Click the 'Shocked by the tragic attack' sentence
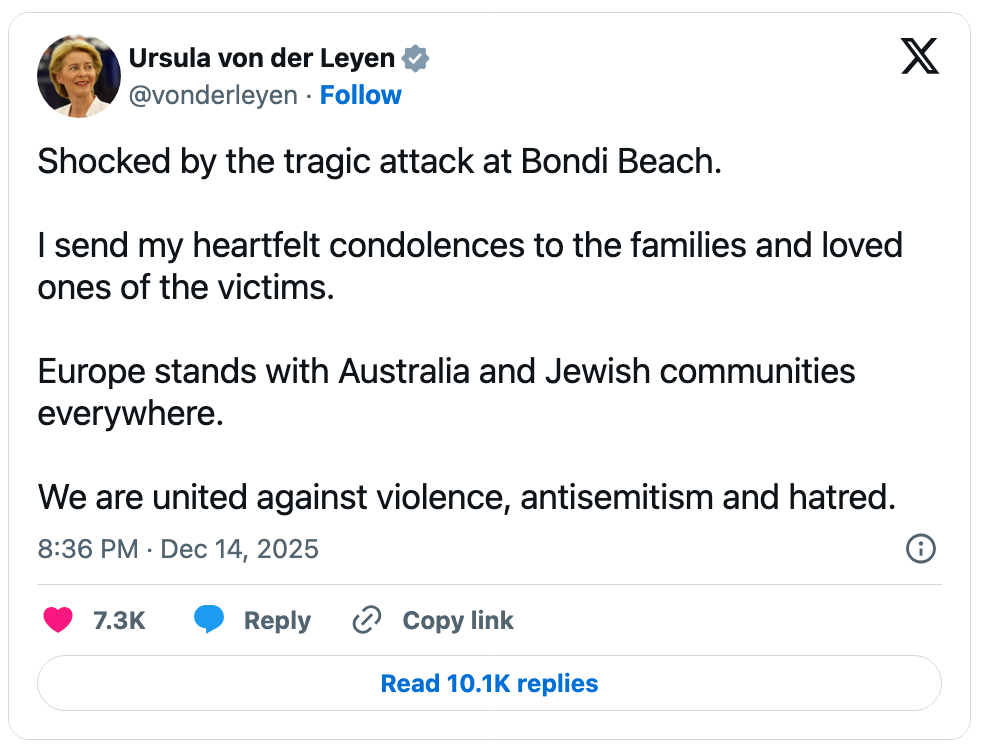The width and height of the screenshot is (987, 751). 379,162
